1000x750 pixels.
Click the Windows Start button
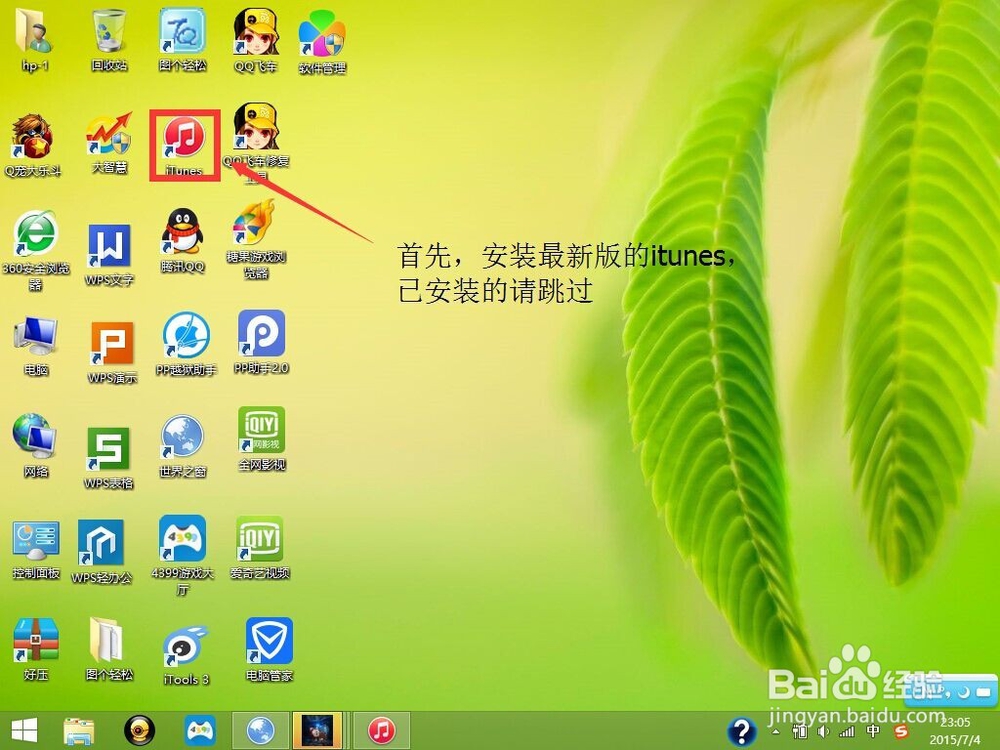click(x=24, y=730)
